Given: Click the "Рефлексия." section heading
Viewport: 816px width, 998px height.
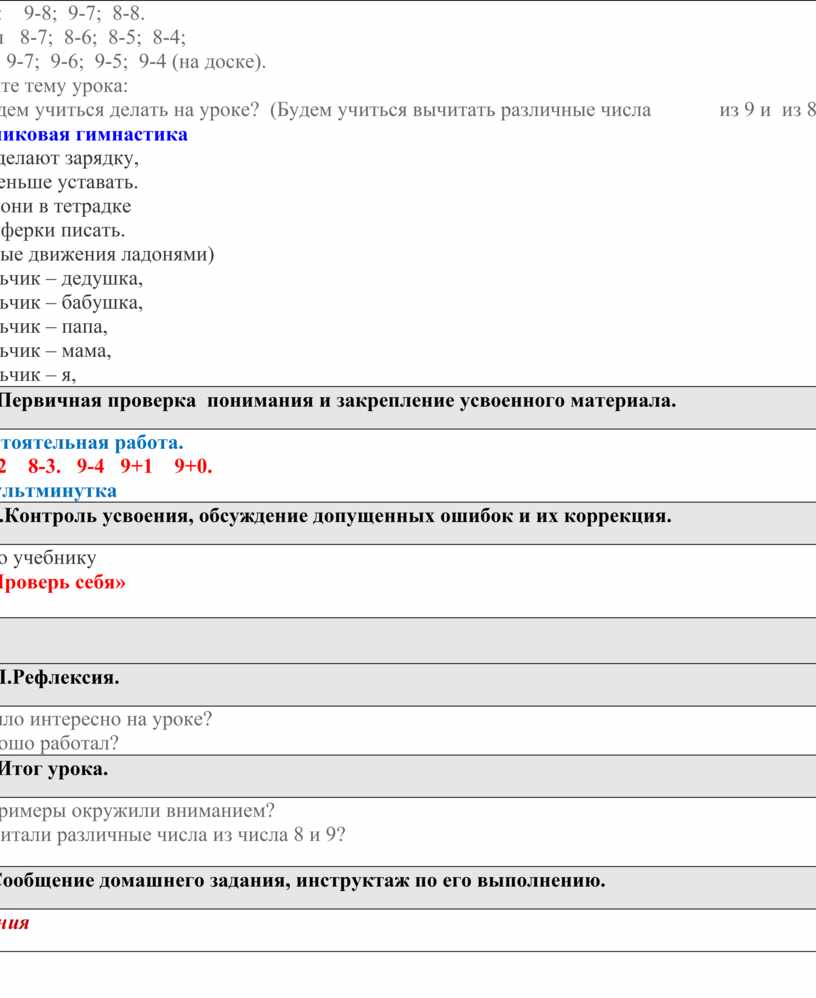Looking at the screenshot, I should coord(60,678).
